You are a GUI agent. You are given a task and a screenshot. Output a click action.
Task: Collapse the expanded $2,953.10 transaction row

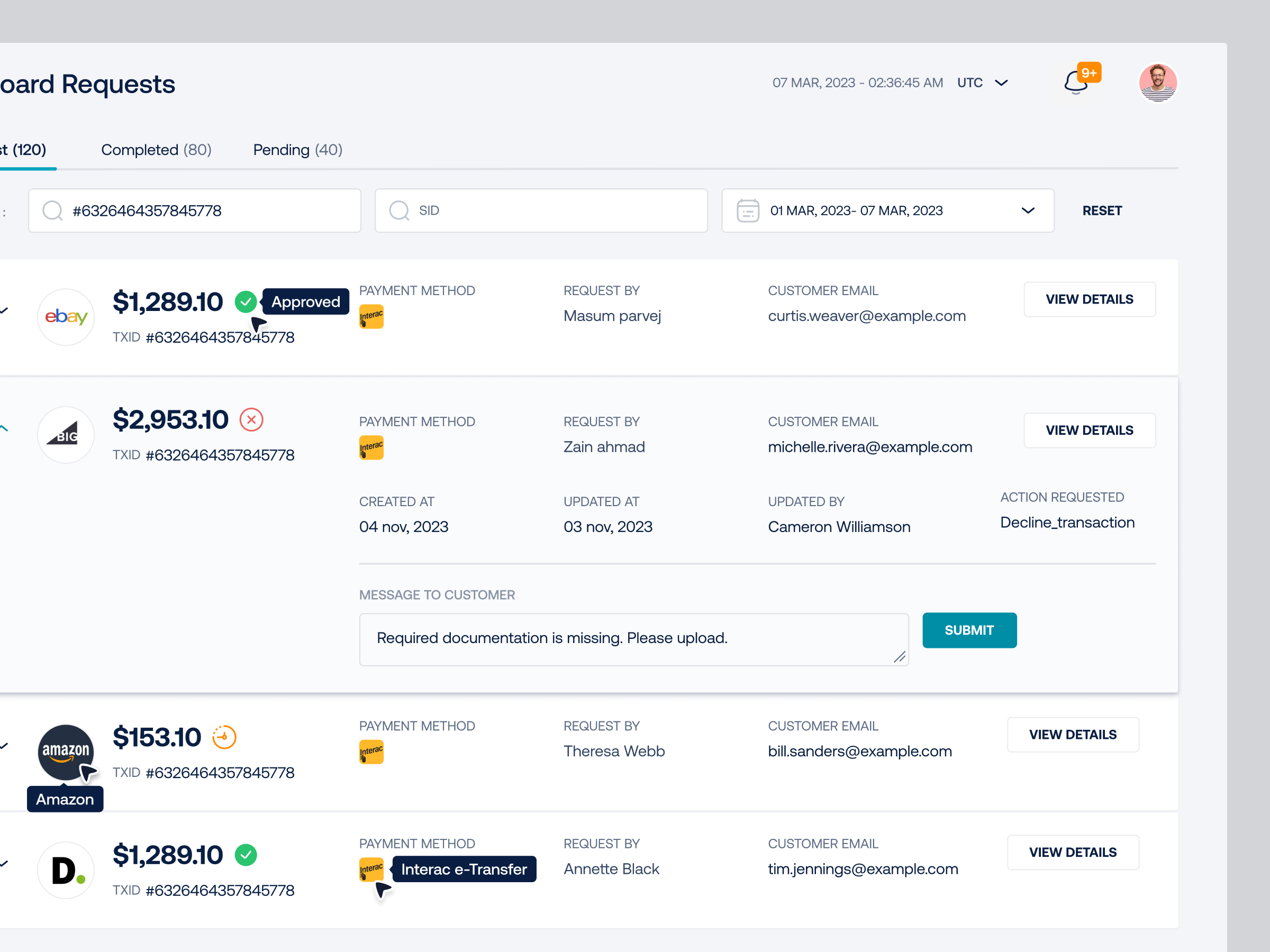(4, 427)
